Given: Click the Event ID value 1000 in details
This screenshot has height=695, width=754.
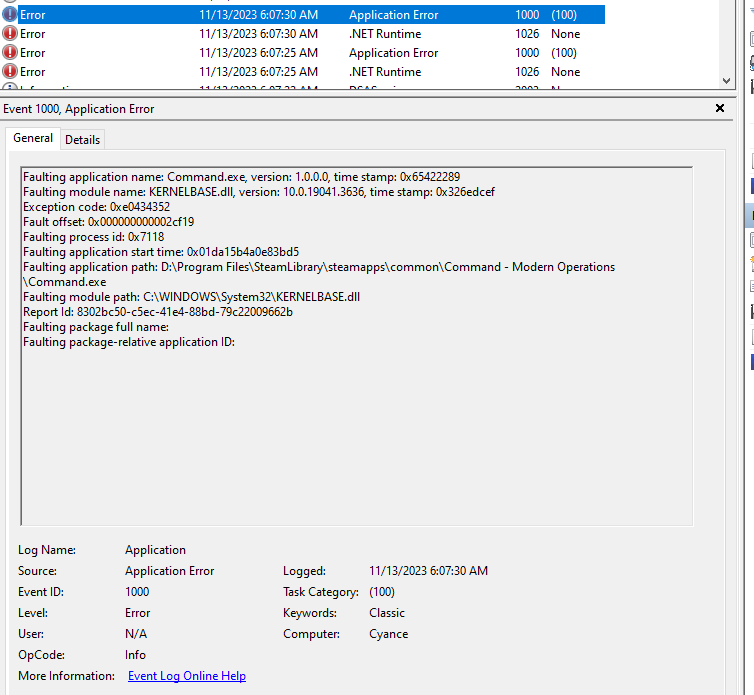Looking at the screenshot, I should click(137, 592).
